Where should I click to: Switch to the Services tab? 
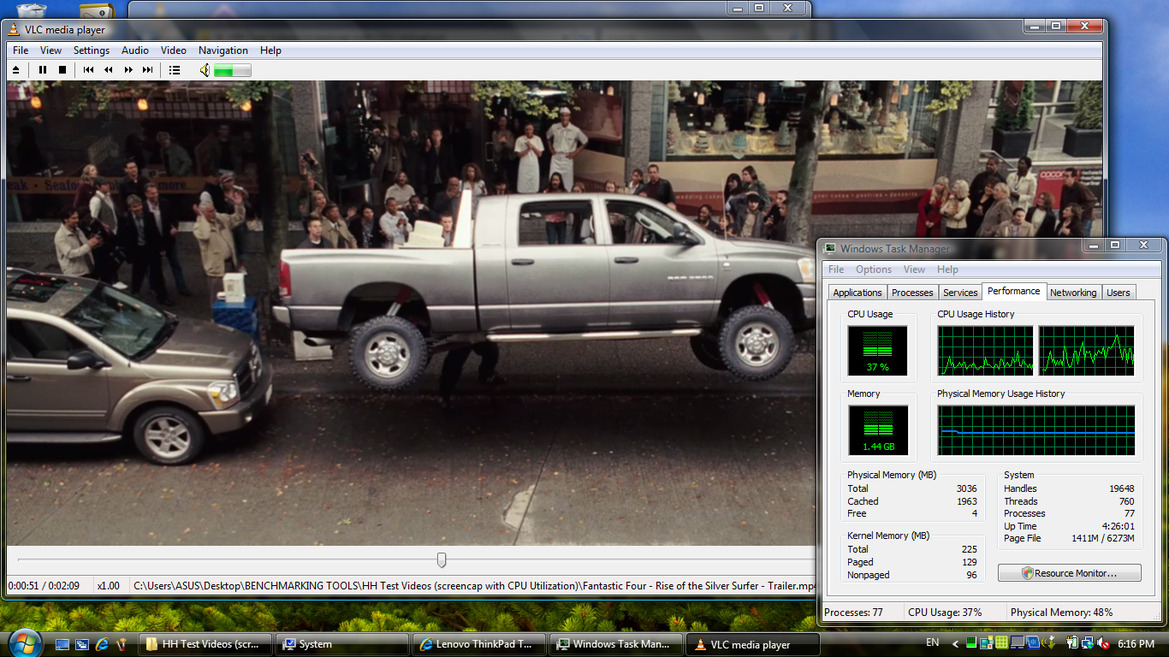960,292
